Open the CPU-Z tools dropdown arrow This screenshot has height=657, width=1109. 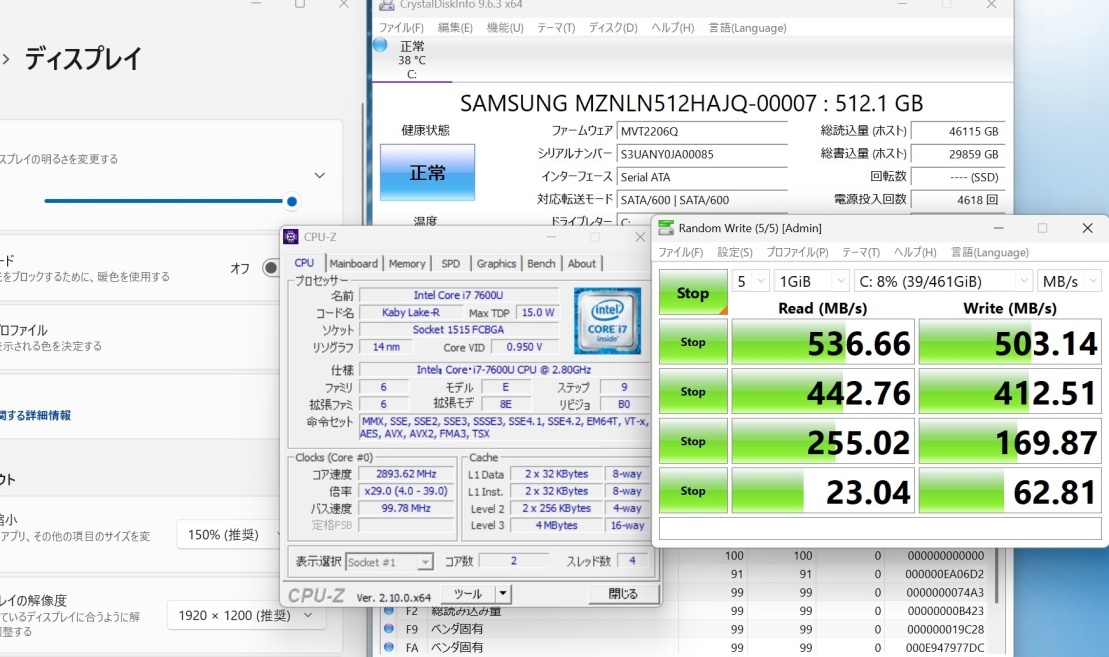[x=503, y=593]
